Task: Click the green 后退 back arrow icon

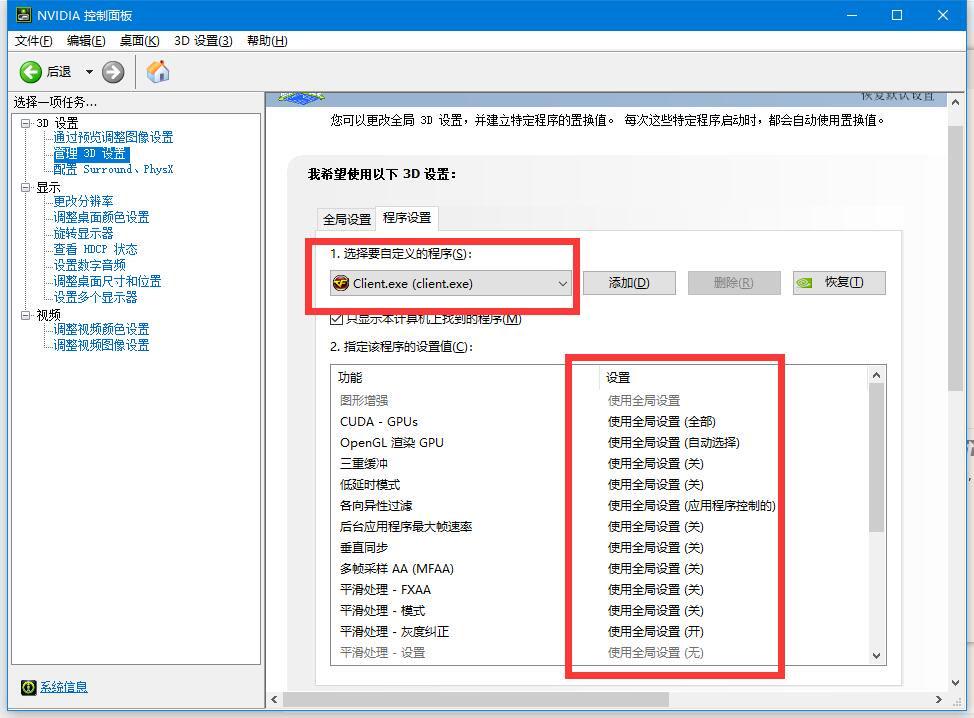Action: 30,72
